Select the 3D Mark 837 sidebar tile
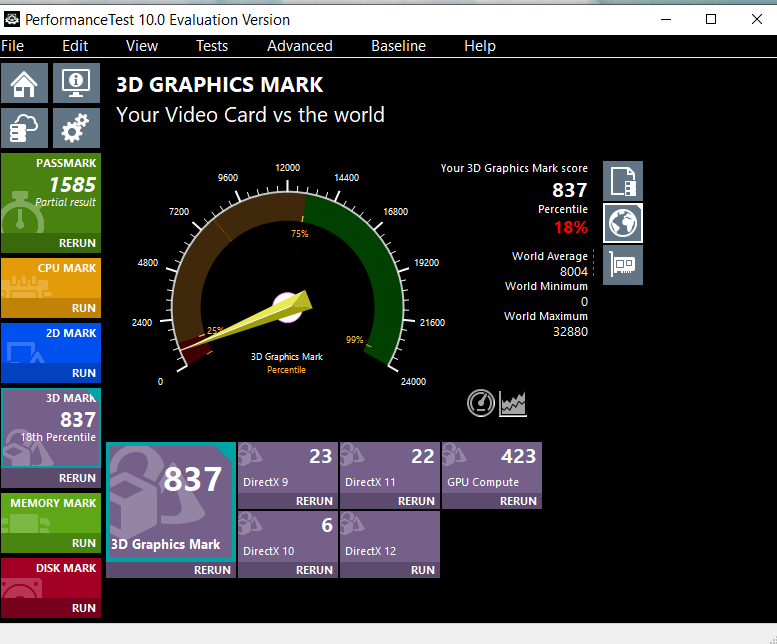Screen dimensions: 777x644 [51, 429]
